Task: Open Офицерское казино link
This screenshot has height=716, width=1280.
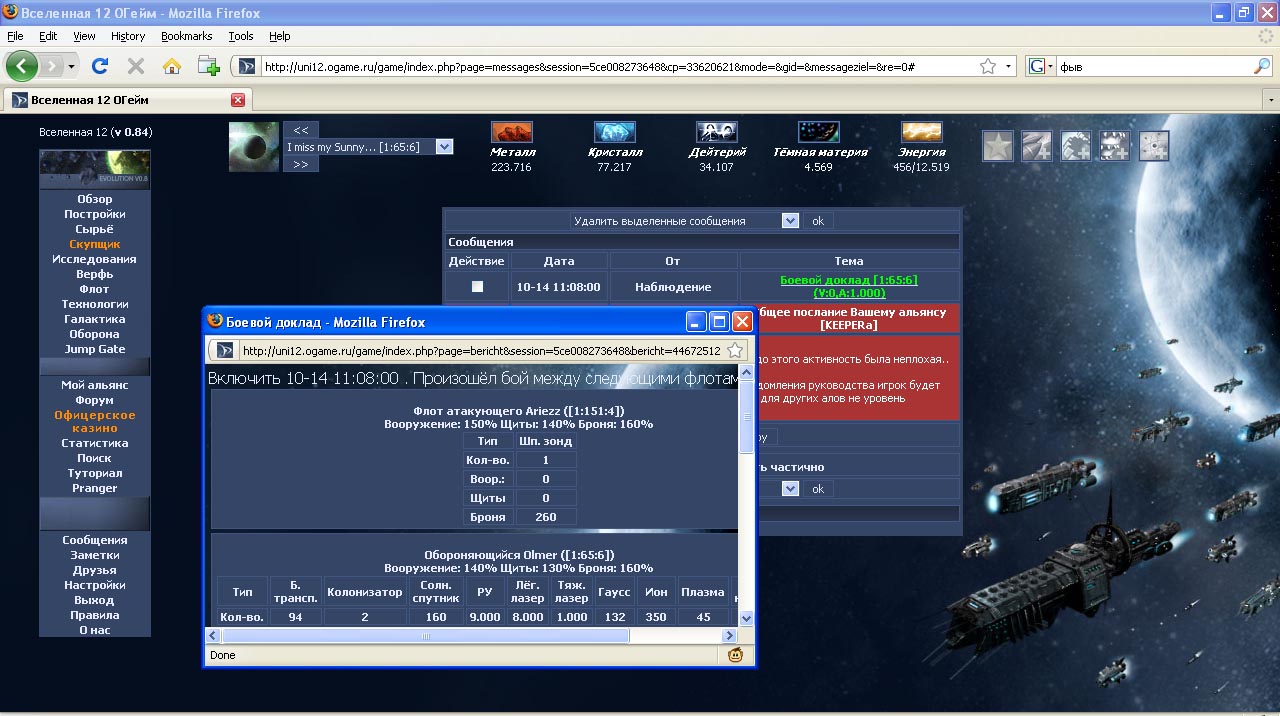Action: [95, 421]
